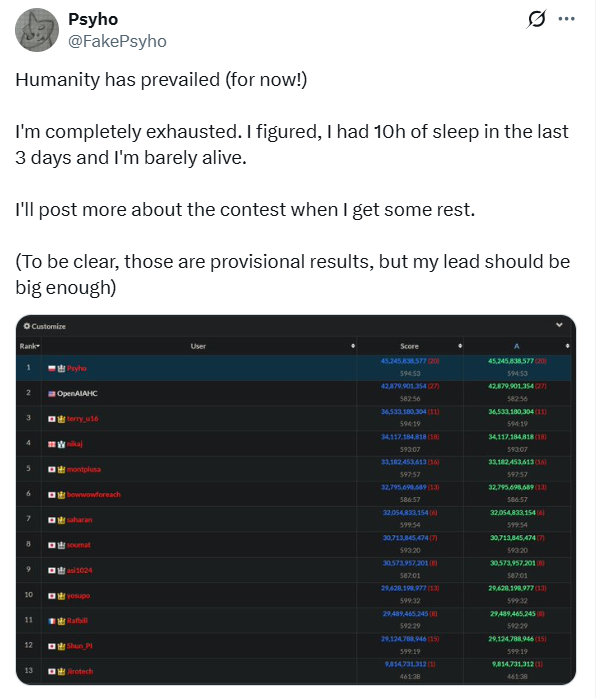Click the crown icon beside Psyho
This screenshot has height=698, width=616.
pos(61,369)
